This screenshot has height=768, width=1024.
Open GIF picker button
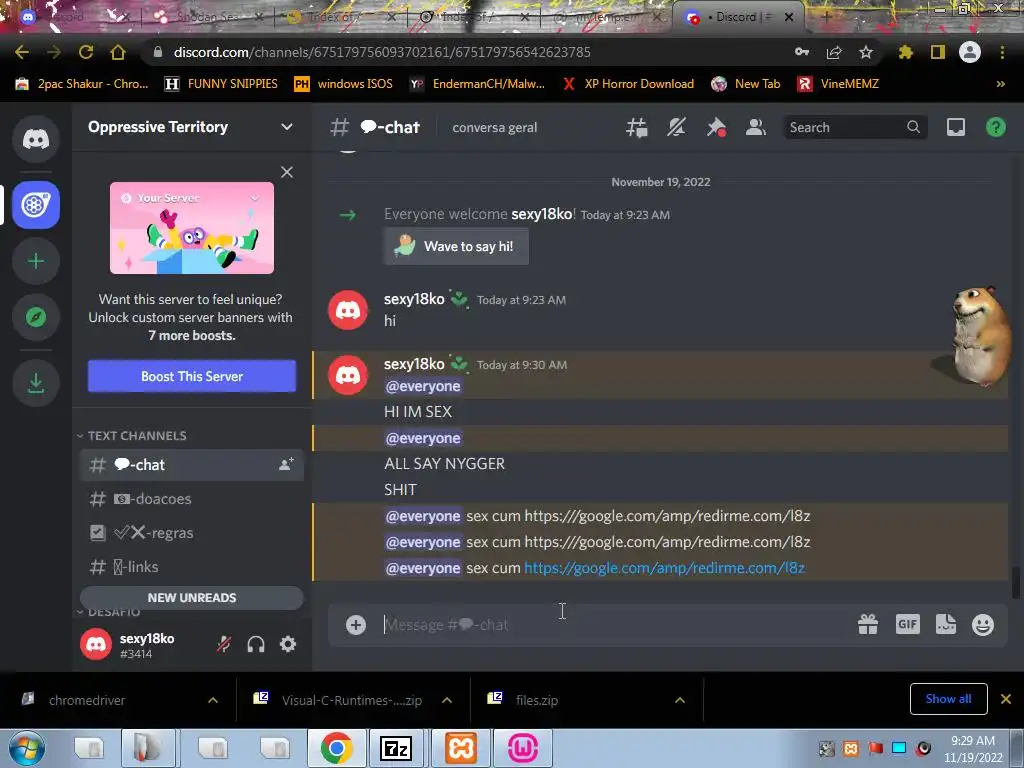908,625
